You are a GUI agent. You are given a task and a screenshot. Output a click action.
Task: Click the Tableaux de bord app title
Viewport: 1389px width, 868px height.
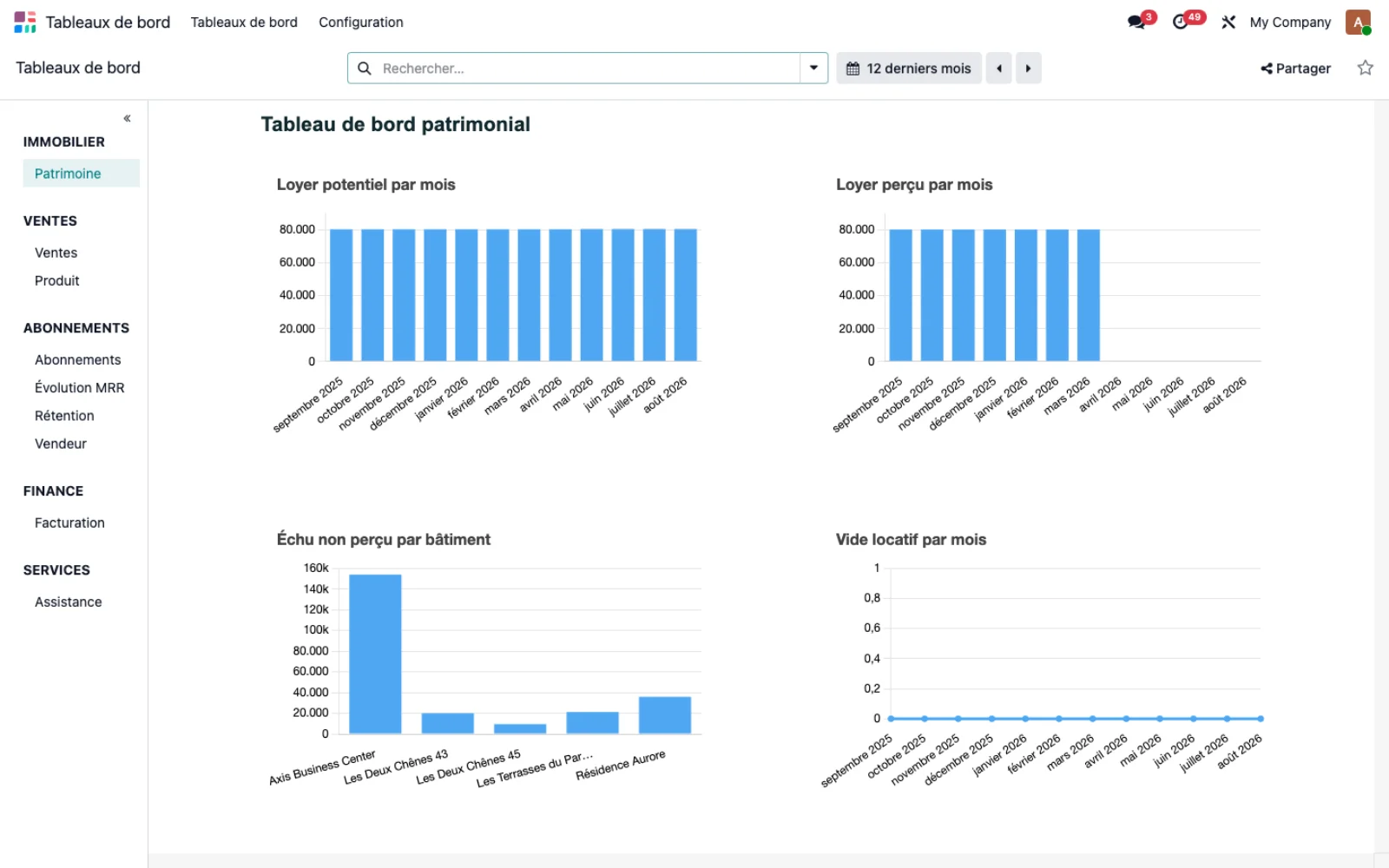click(108, 23)
